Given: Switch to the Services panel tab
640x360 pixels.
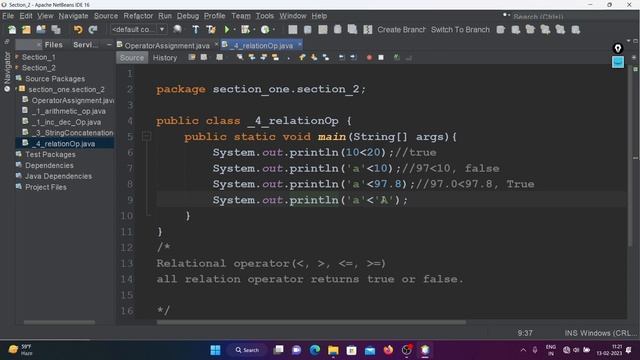Looking at the screenshot, I should pos(85,45).
